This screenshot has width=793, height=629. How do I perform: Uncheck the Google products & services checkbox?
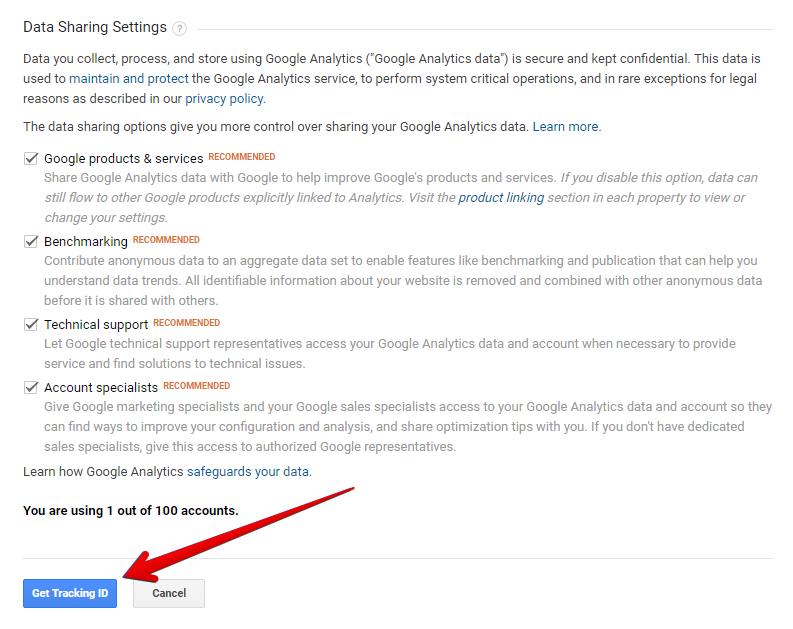(31, 159)
